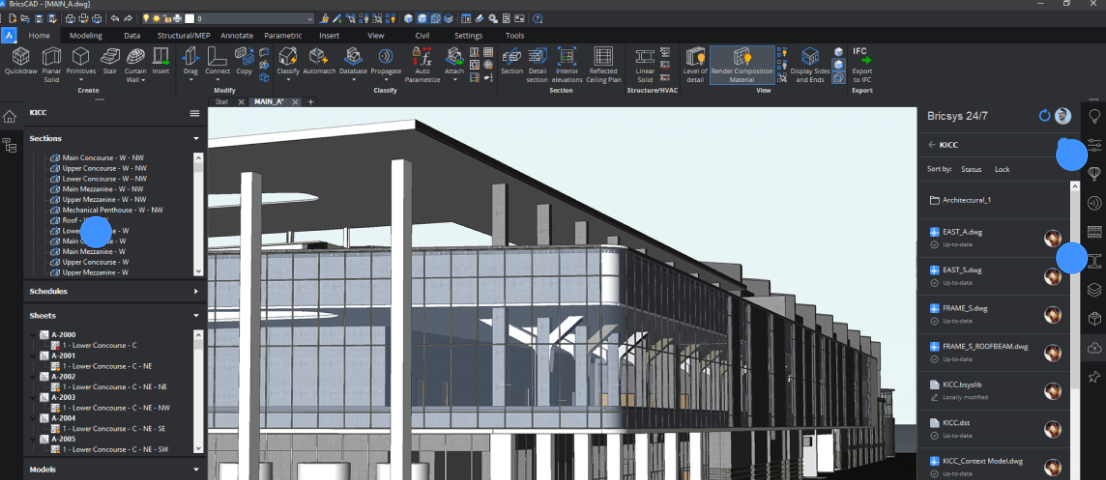The width and height of the screenshot is (1106, 480).
Task: Toggle Level of detail view
Action: [694, 62]
